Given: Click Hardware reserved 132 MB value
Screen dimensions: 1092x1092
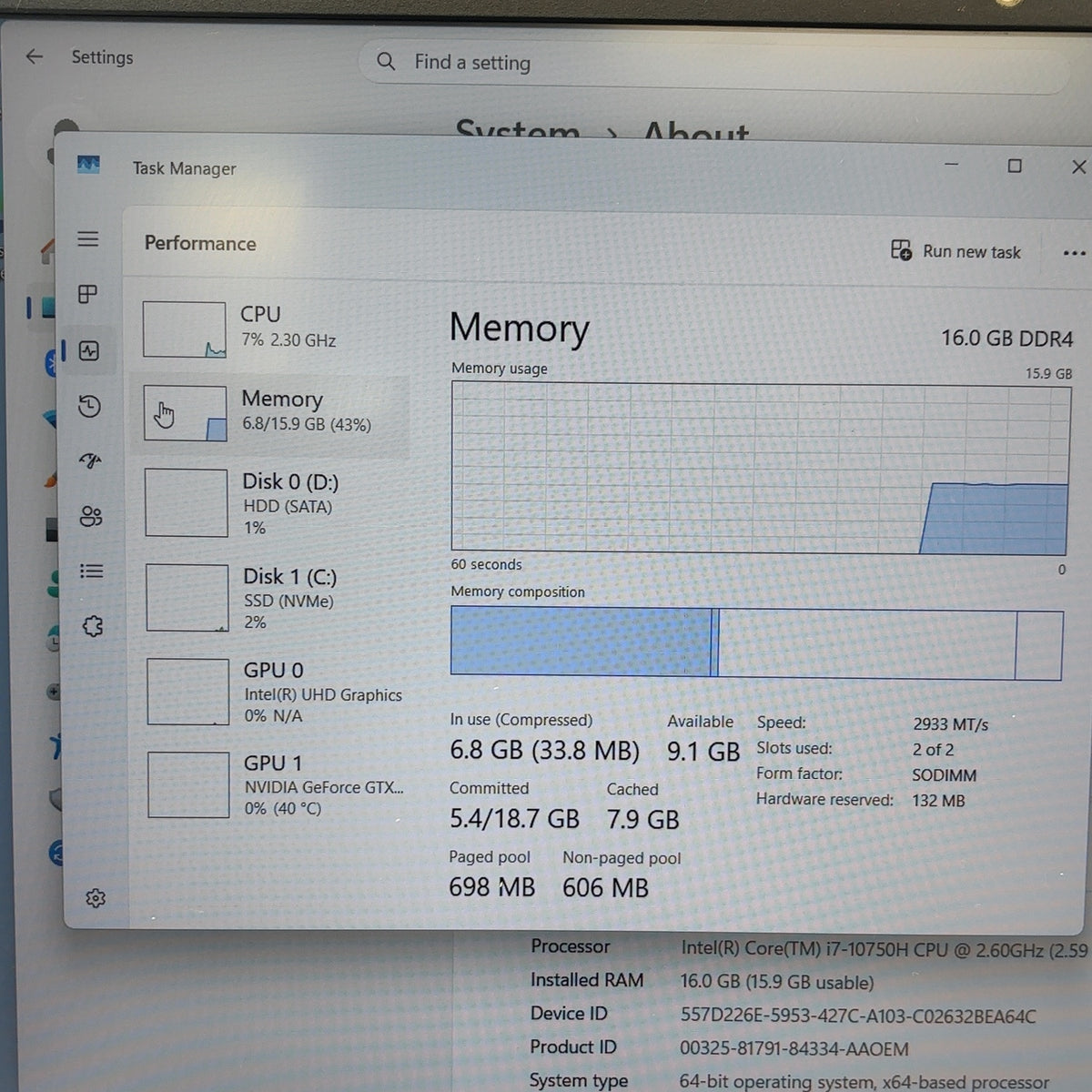Looking at the screenshot, I should tap(938, 801).
